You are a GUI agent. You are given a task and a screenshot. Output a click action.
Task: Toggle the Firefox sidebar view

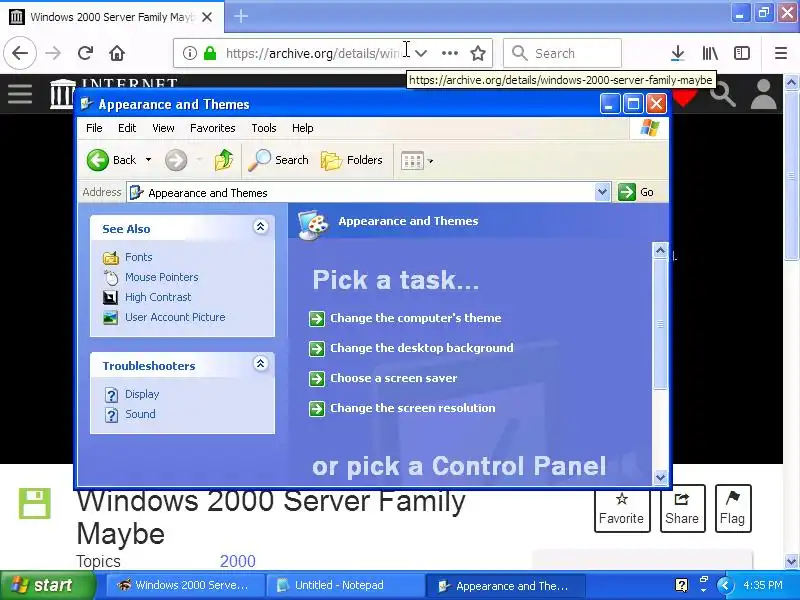[x=742, y=53]
